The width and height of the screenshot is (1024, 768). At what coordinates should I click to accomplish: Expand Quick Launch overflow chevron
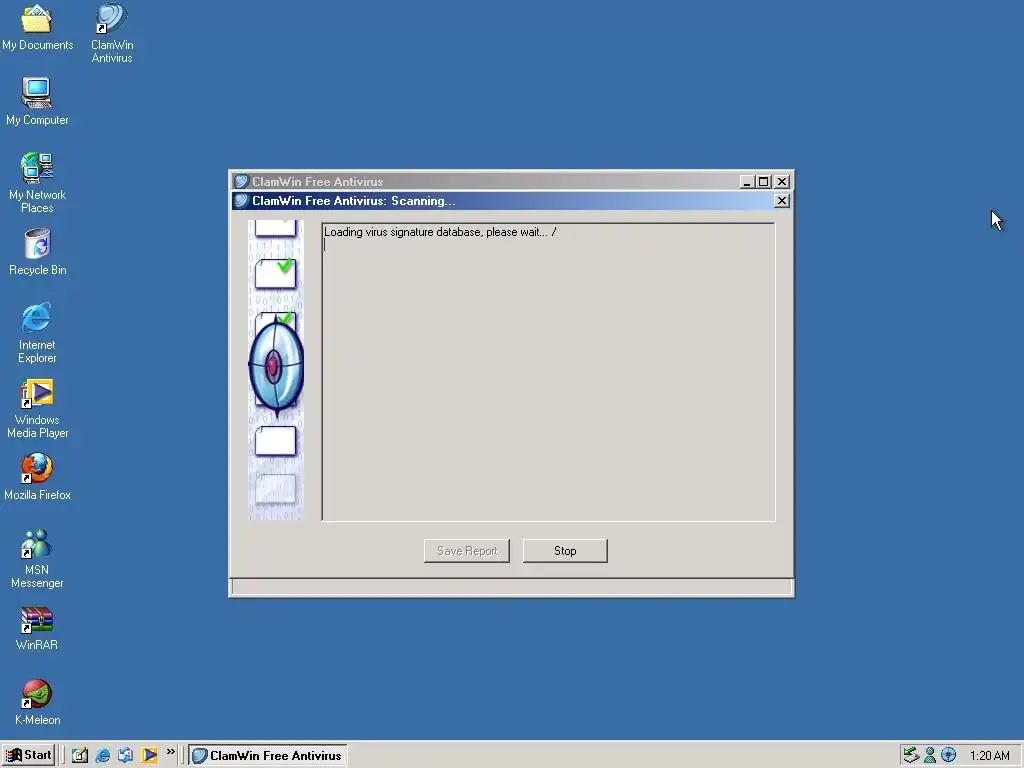[x=170, y=752]
